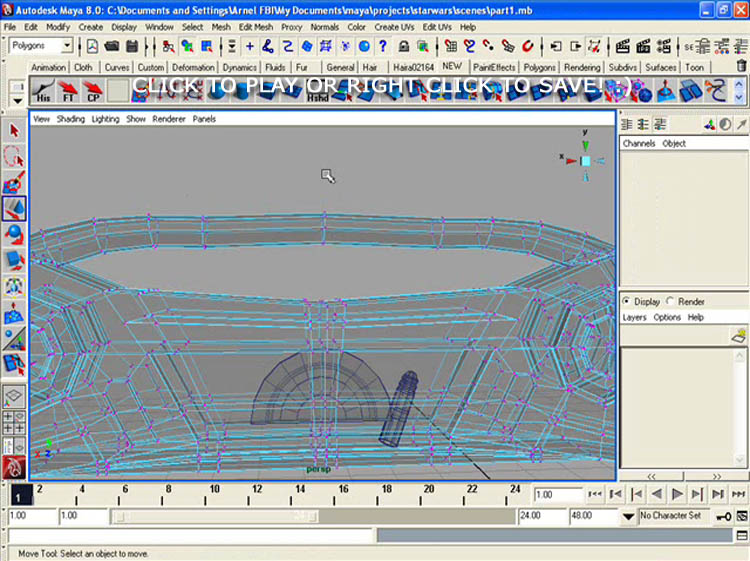Open the Shading panel menu
This screenshot has height=561, width=750.
click(70, 119)
